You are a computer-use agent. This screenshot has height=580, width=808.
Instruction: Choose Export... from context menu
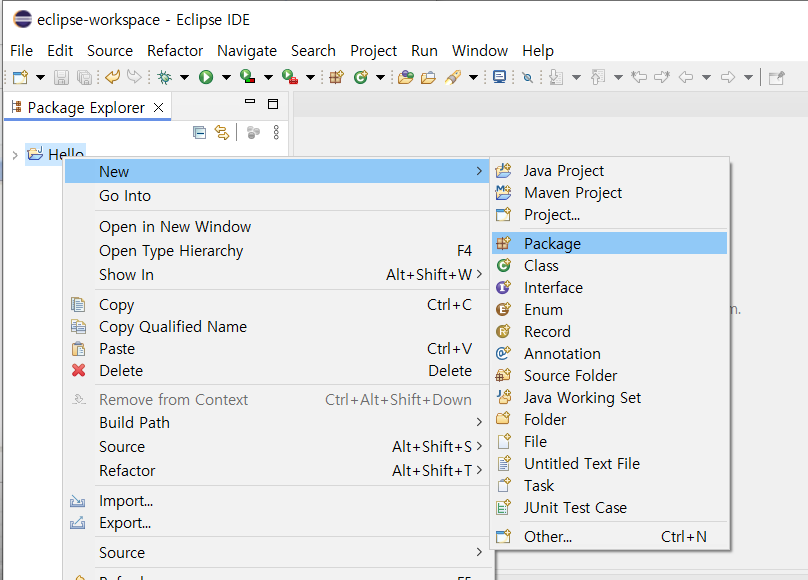point(277,523)
